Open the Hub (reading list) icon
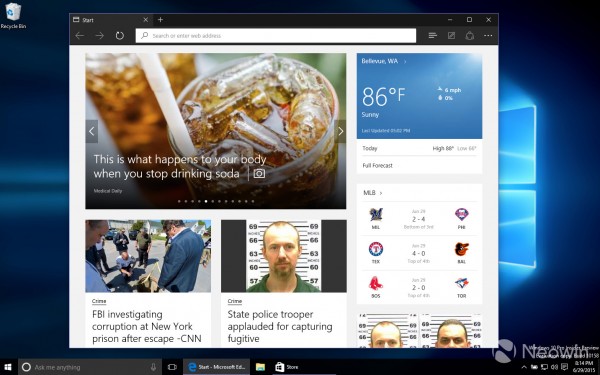The width and height of the screenshot is (600, 375). pyautogui.click(x=433, y=36)
